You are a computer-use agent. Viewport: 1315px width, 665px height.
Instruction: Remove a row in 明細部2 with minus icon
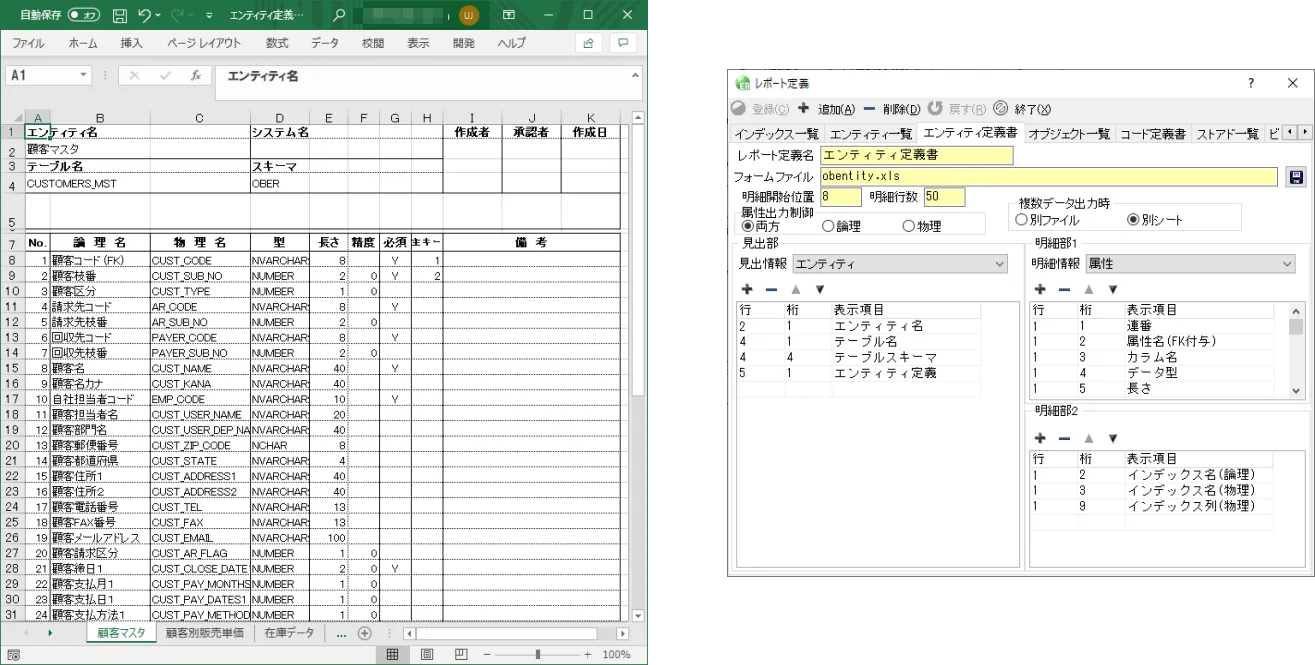click(1064, 438)
